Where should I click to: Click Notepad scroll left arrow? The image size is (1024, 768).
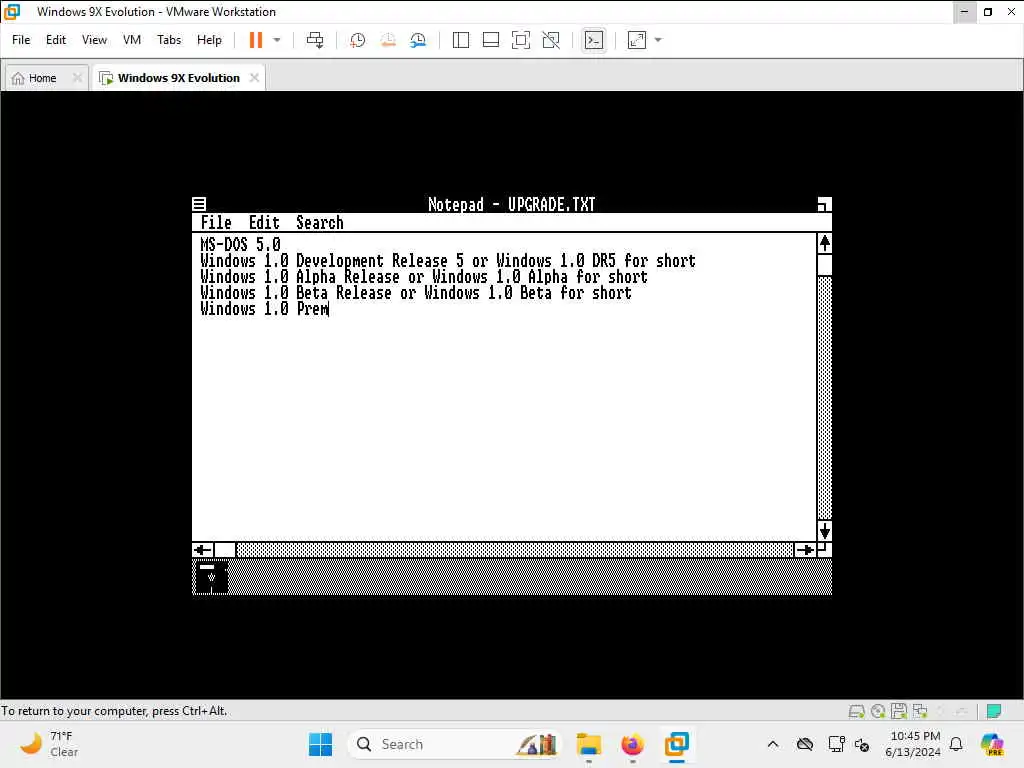pos(203,550)
